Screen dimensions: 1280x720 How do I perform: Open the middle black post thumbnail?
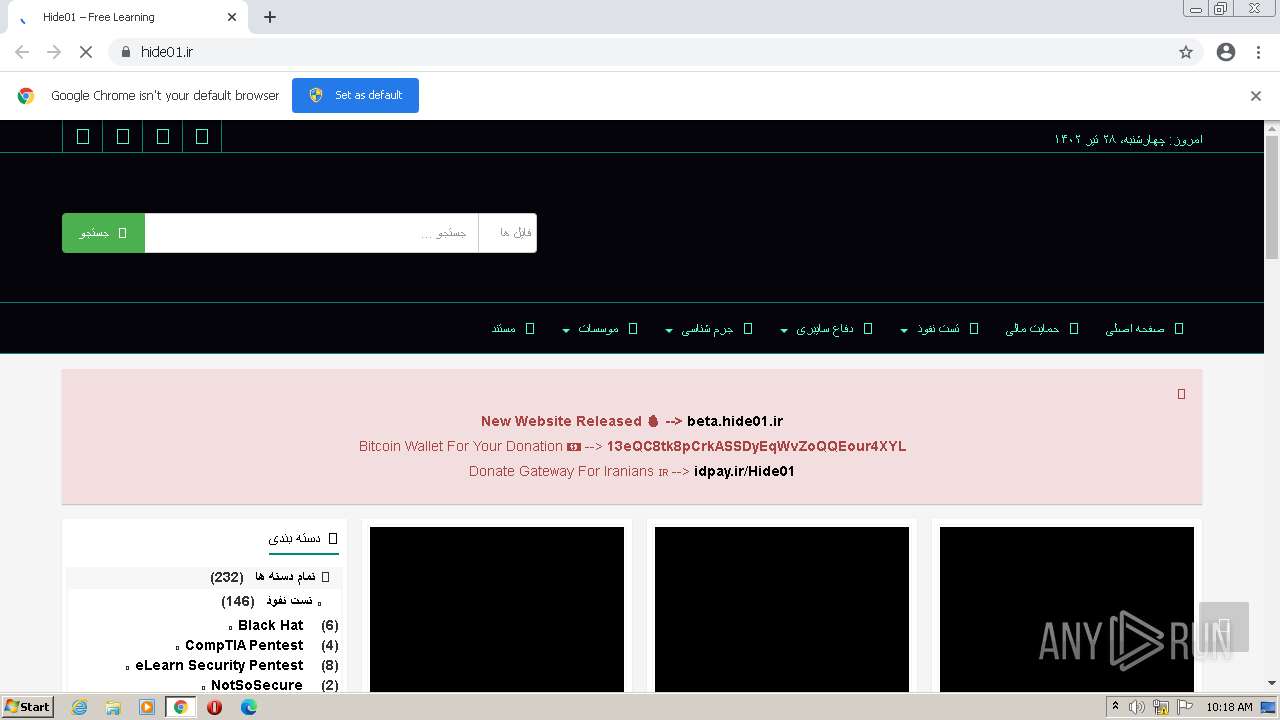tap(782, 609)
